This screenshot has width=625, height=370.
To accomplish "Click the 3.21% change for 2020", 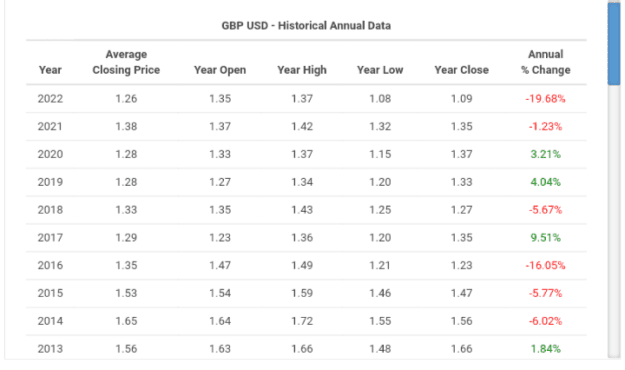I will point(546,154).
